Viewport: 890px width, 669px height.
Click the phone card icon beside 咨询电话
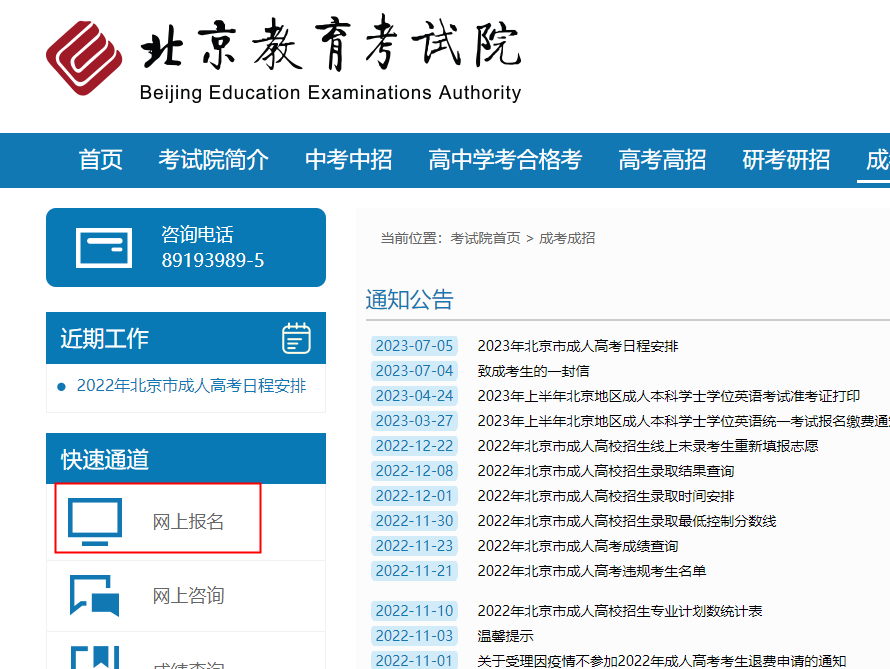point(104,247)
